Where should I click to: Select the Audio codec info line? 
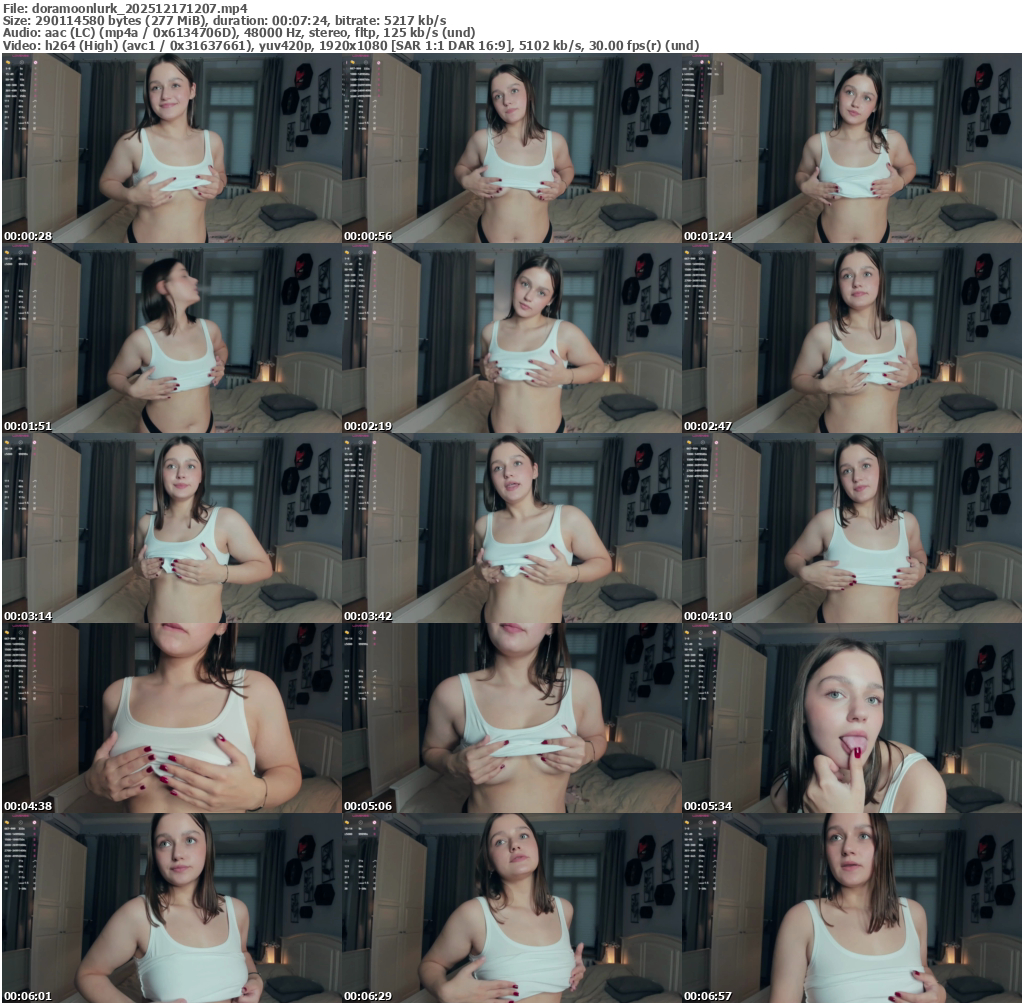[x=238, y=32]
